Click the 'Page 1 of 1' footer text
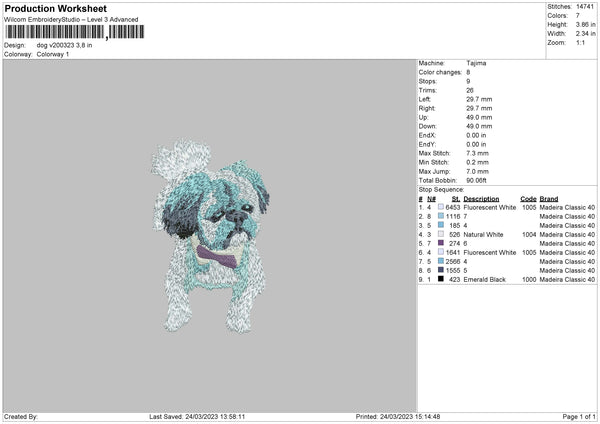 tap(579, 417)
